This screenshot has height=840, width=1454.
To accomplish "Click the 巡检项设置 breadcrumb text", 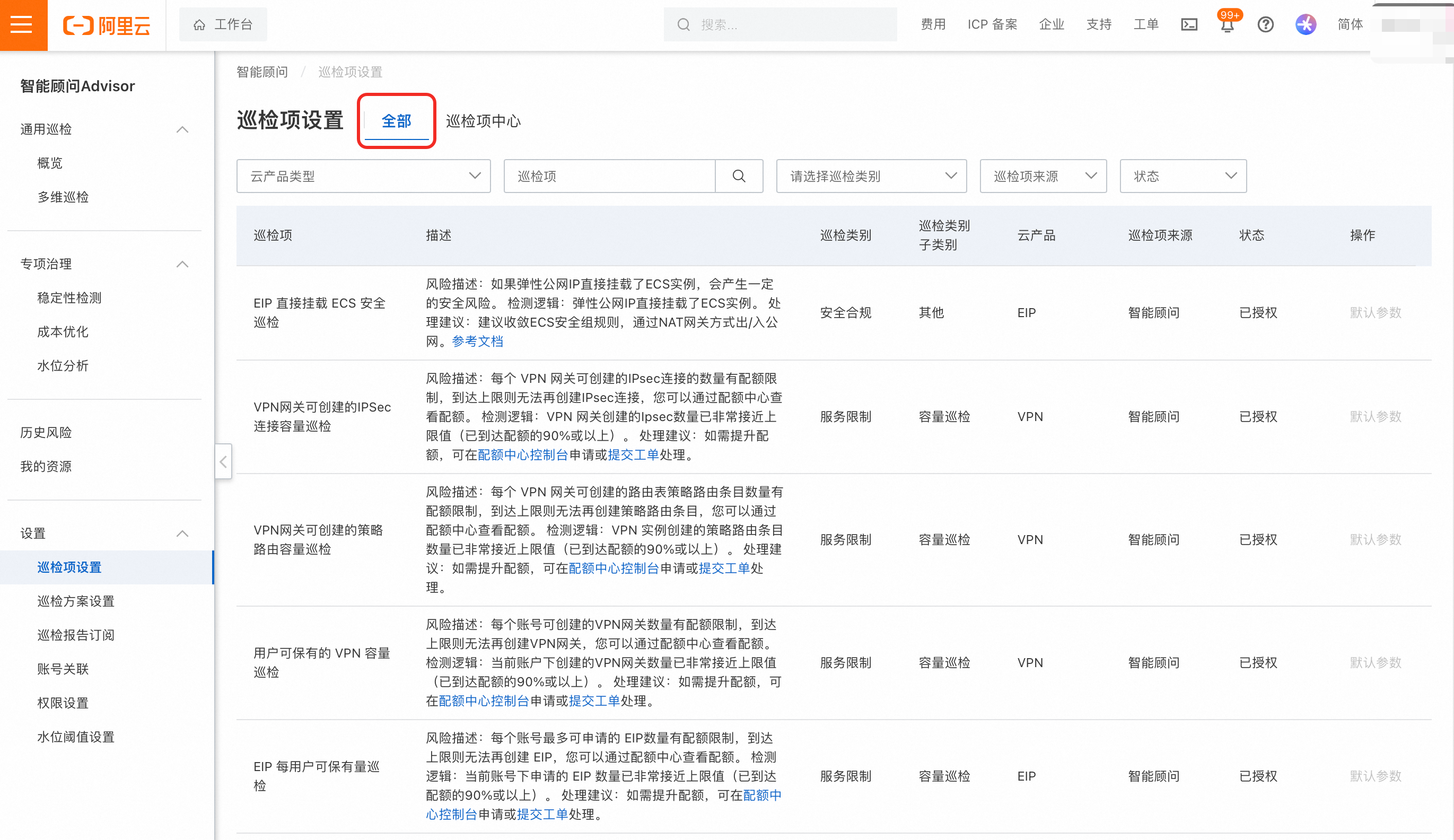I will (350, 72).
